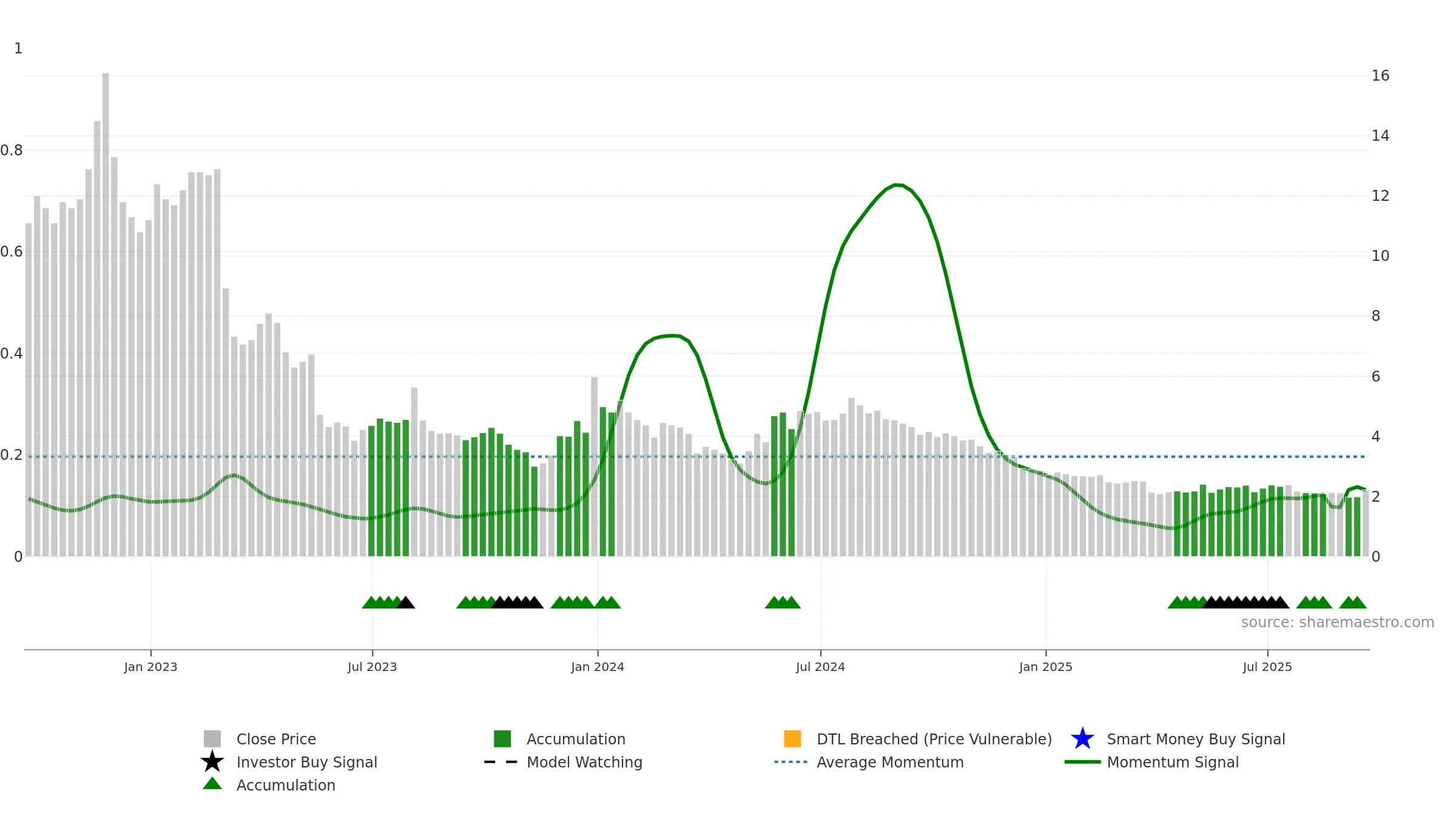Click the Model Watching dashed line icon
This screenshot has width=1456, height=819.
point(501,762)
